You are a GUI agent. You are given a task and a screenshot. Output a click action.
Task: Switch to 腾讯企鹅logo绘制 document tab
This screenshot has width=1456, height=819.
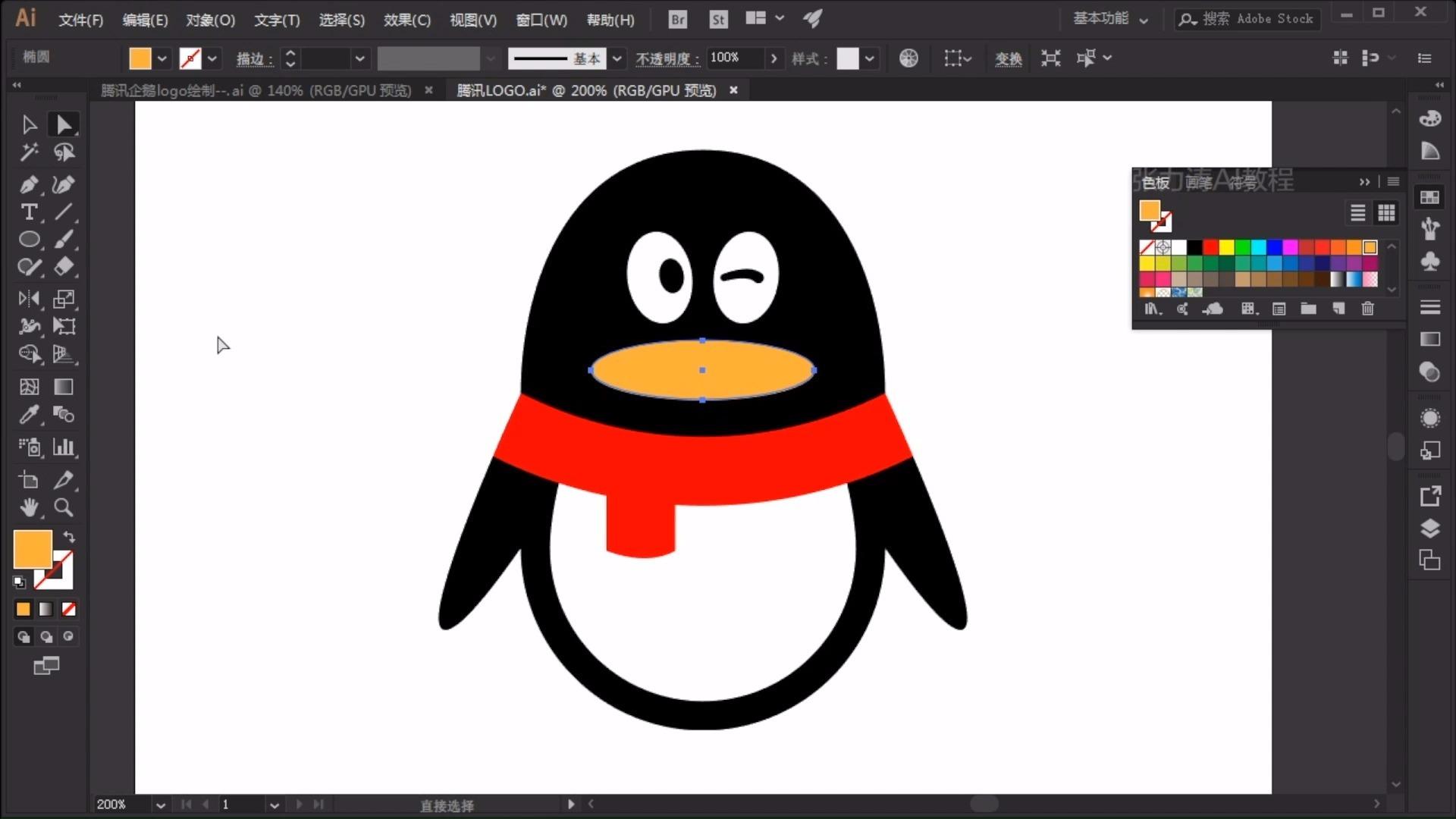(x=256, y=90)
